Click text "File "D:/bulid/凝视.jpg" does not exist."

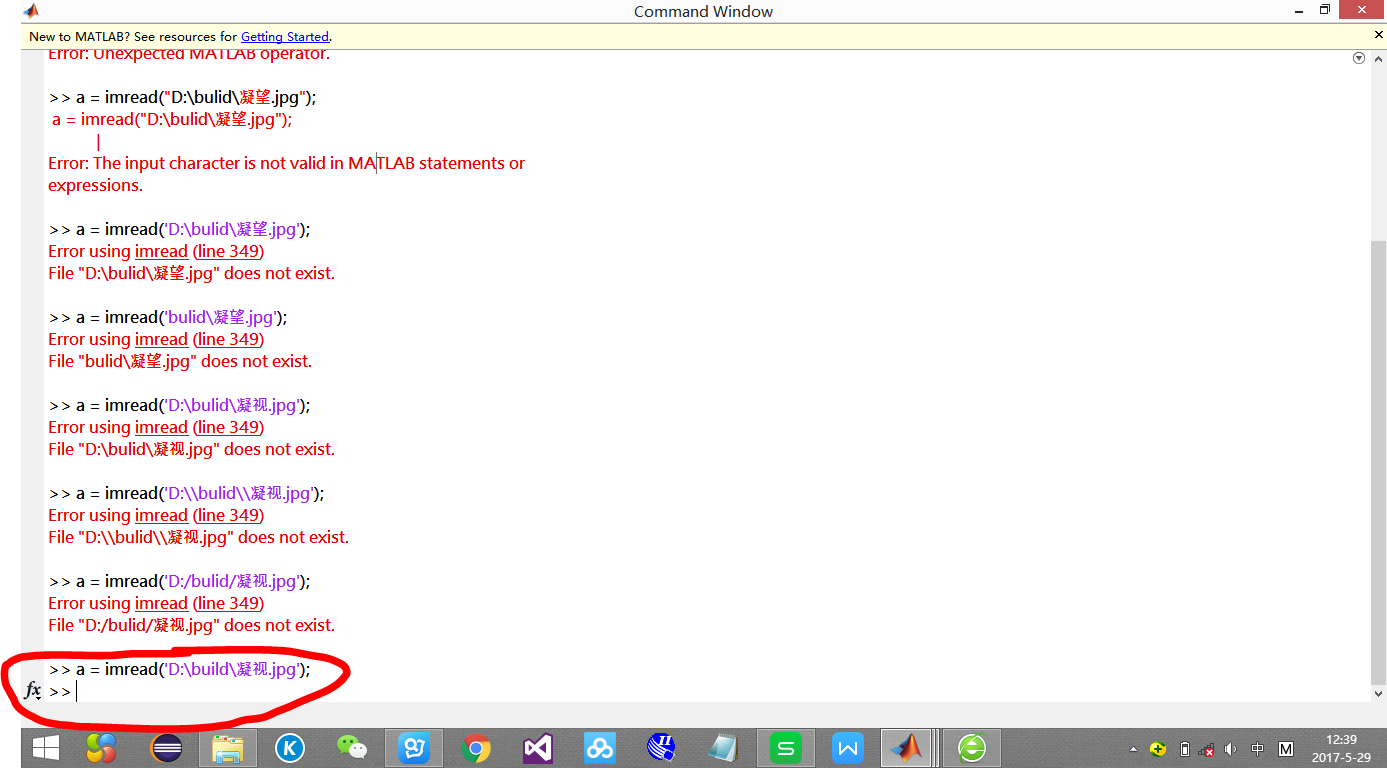point(191,625)
